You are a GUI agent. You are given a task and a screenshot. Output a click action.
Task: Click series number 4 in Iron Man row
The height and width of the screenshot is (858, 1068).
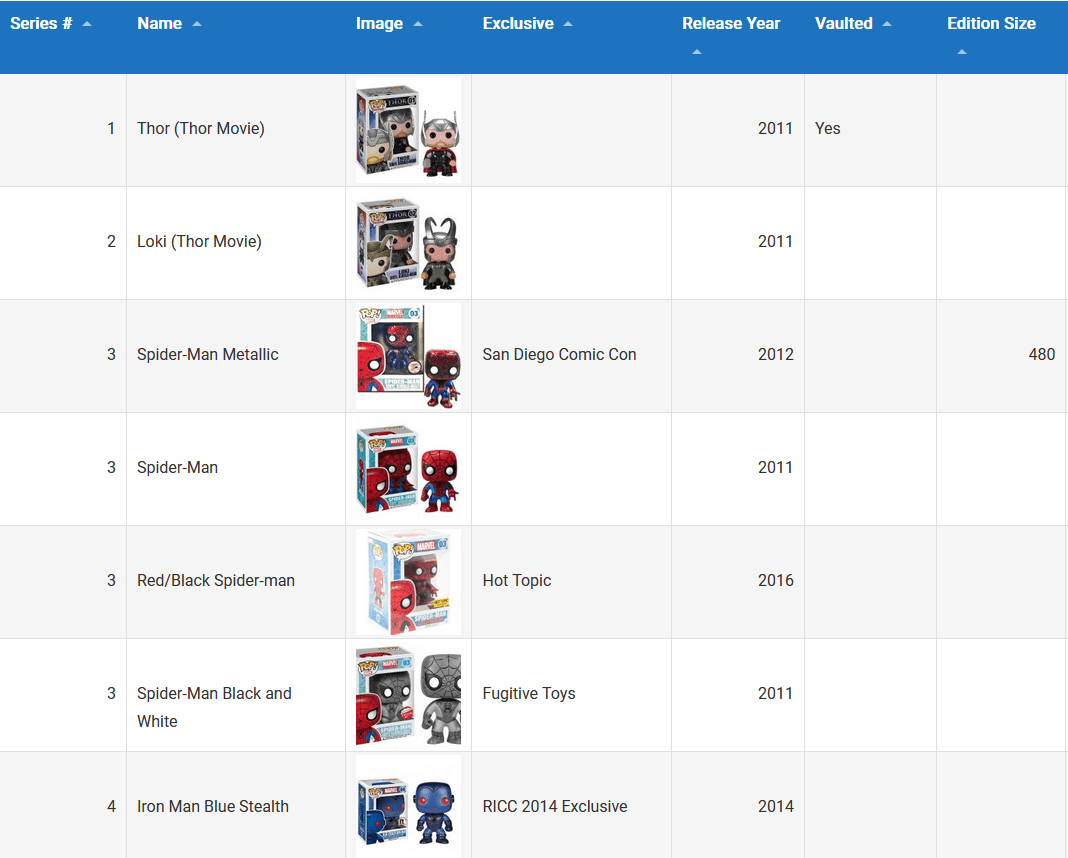pyautogui.click(x=111, y=807)
